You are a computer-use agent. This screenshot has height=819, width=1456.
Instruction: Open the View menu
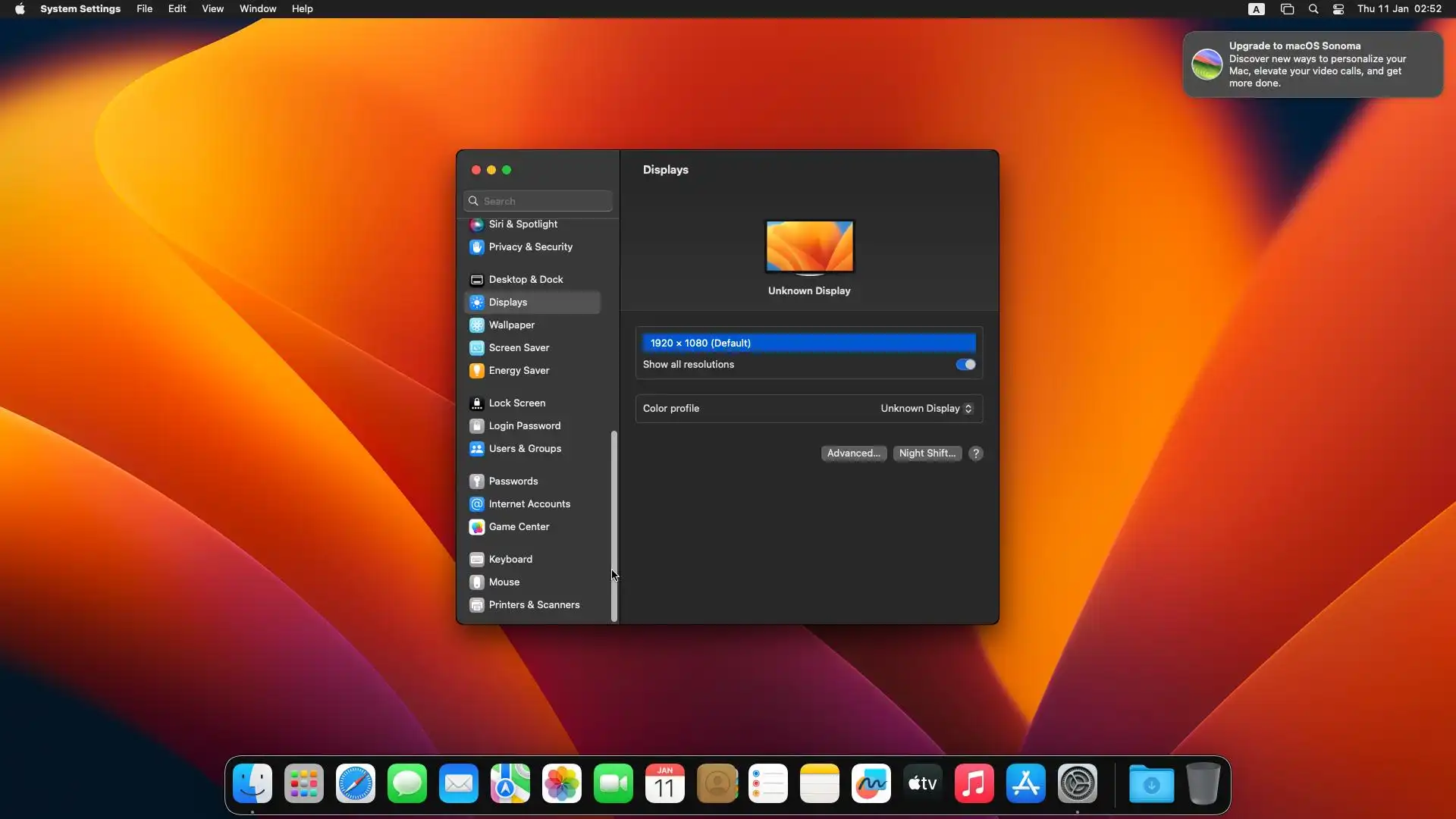pos(212,9)
